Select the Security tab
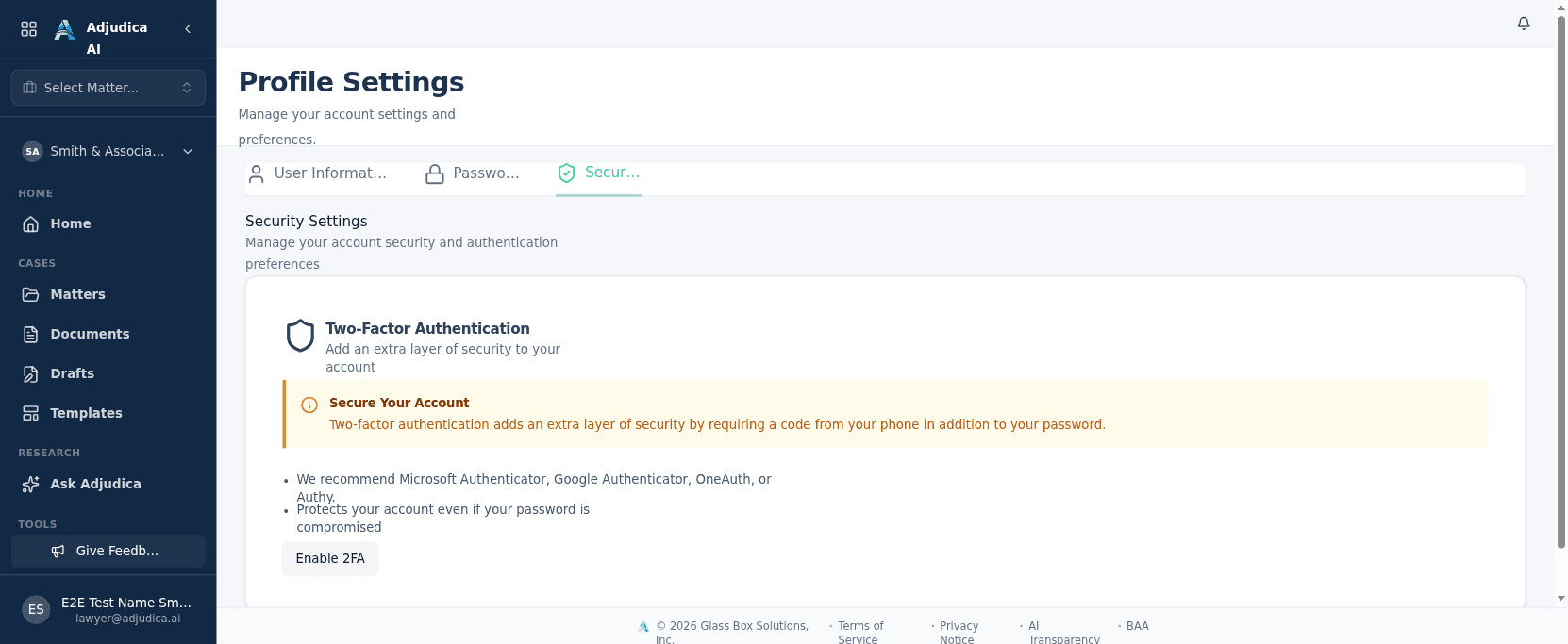This screenshot has height=644, width=1568. pyautogui.click(x=598, y=173)
